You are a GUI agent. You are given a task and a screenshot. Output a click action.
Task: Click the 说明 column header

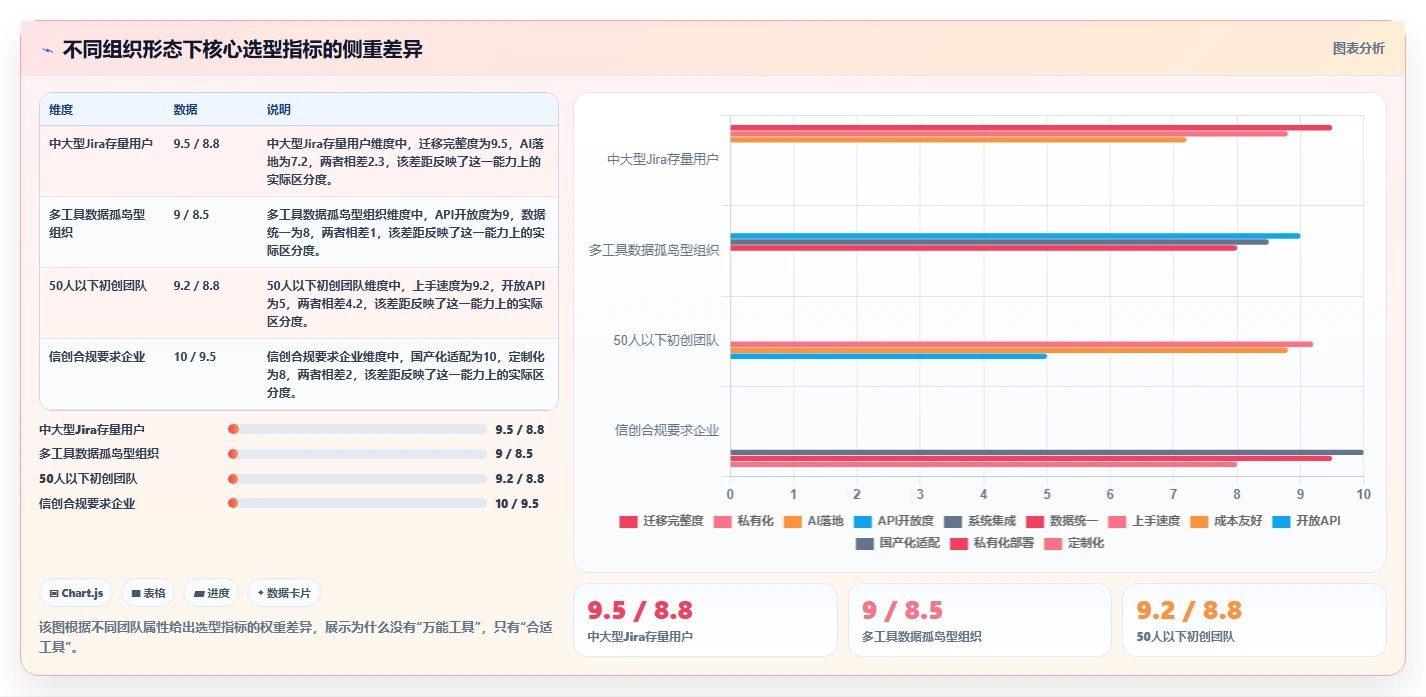pyautogui.click(x=279, y=109)
